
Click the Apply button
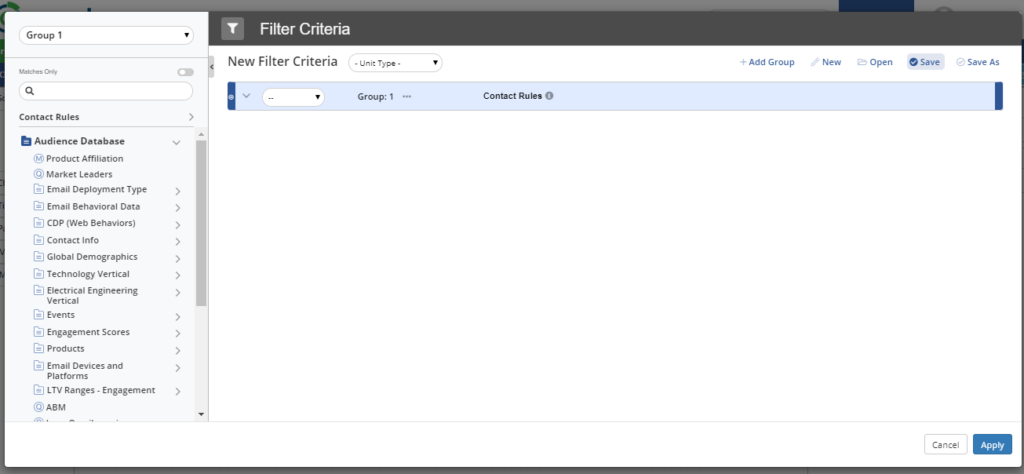point(991,444)
